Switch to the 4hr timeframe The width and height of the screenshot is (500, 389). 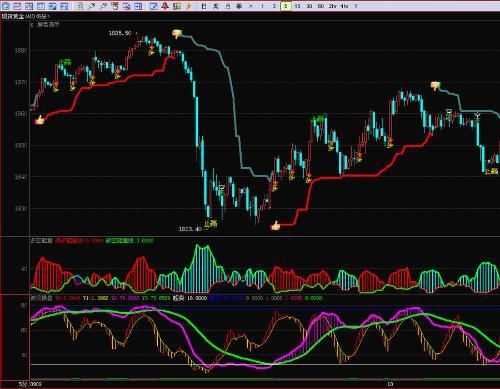344,6
